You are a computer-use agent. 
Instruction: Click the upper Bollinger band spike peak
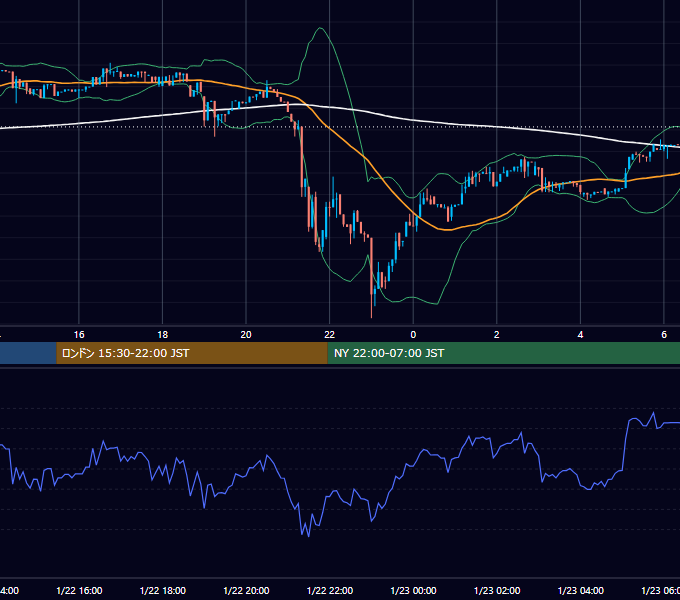click(320, 28)
